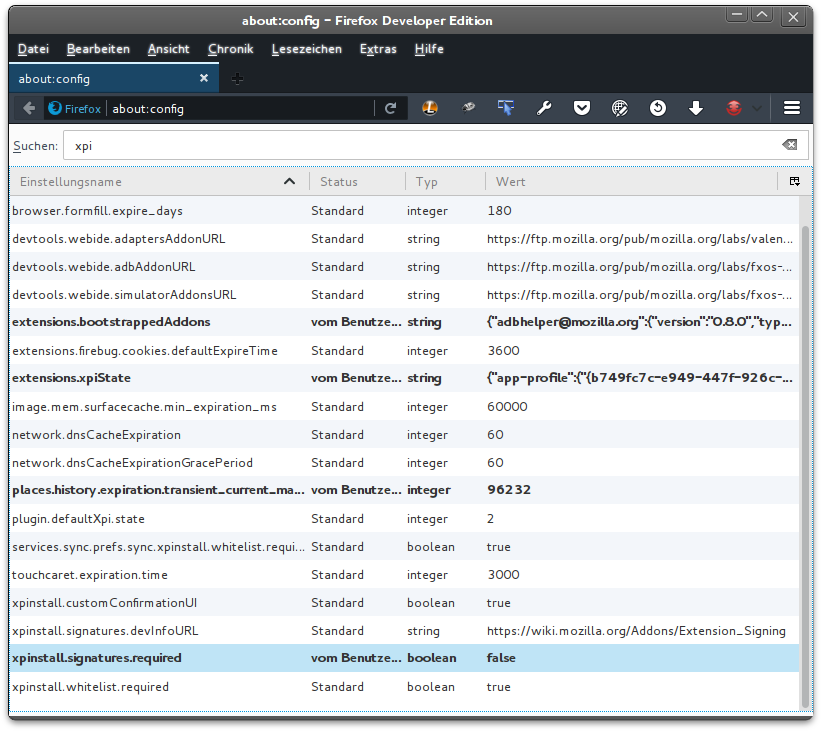Select network.dnsCacheExpirationGracePeriod row
The height and width of the screenshot is (731, 821).
point(404,462)
